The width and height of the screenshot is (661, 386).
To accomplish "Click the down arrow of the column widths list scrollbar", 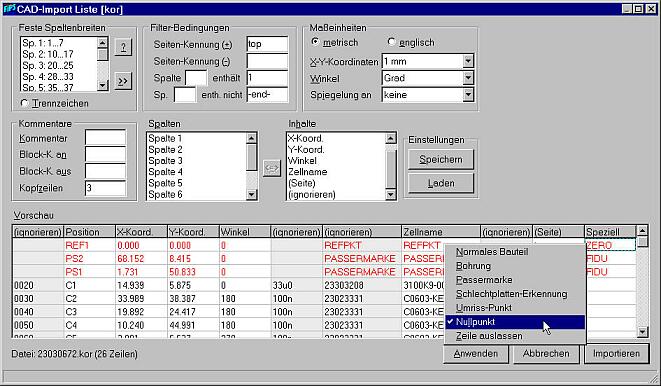I will pyautogui.click(x=102, y=86).
